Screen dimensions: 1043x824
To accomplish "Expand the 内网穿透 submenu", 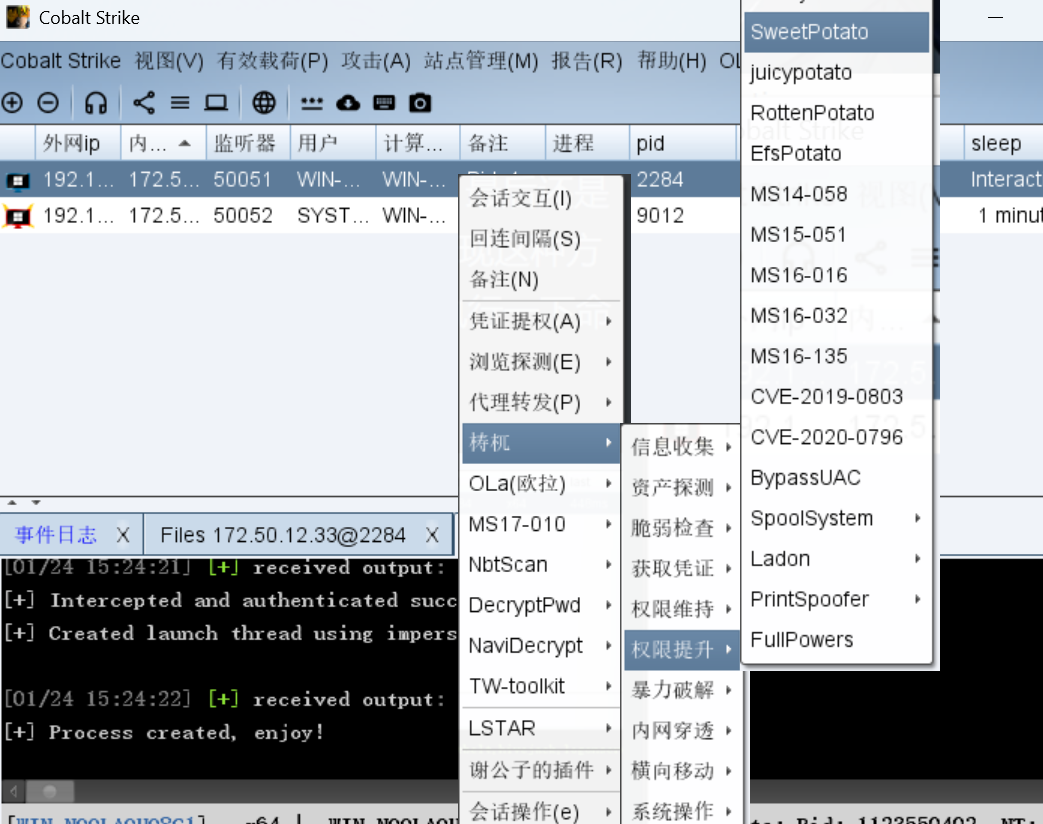I will coord(682,731).
